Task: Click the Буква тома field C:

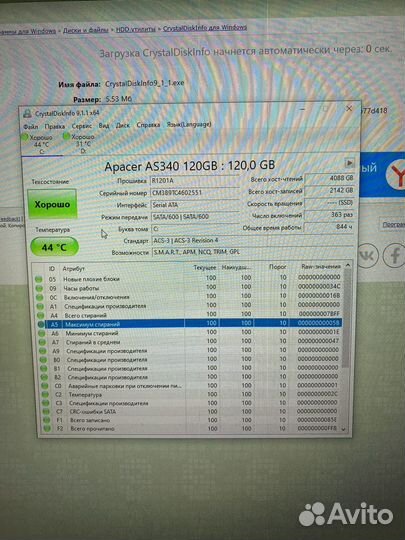Action: pos(195,228)
